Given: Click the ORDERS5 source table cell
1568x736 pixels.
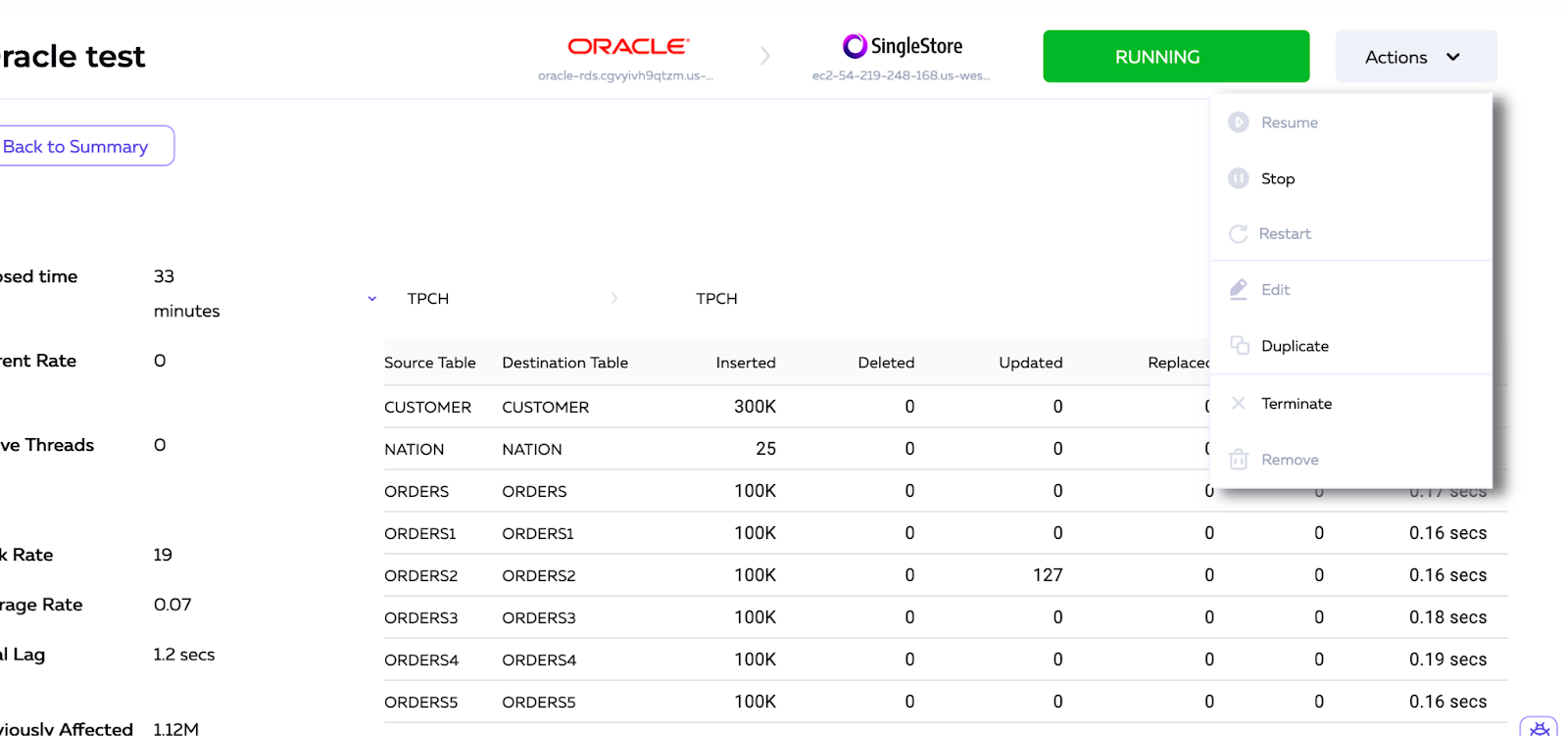Looking at the screenshot, I should [x=421, y=702].
